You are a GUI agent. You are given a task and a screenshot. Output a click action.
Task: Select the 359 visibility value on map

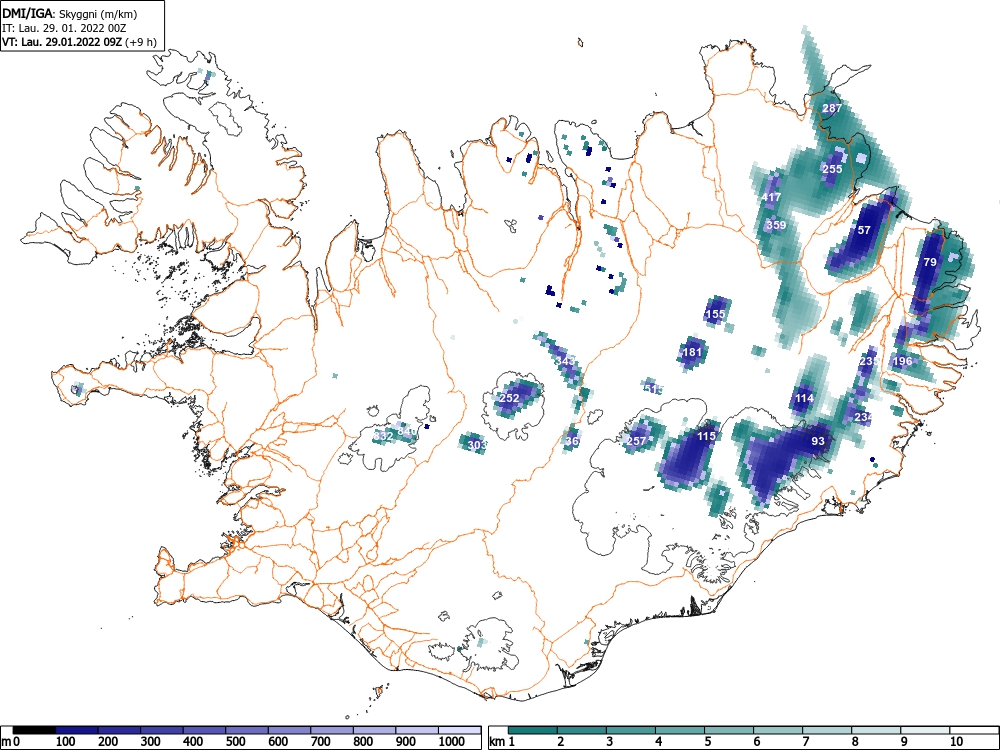pyautogui.click(x=776, y=225)
